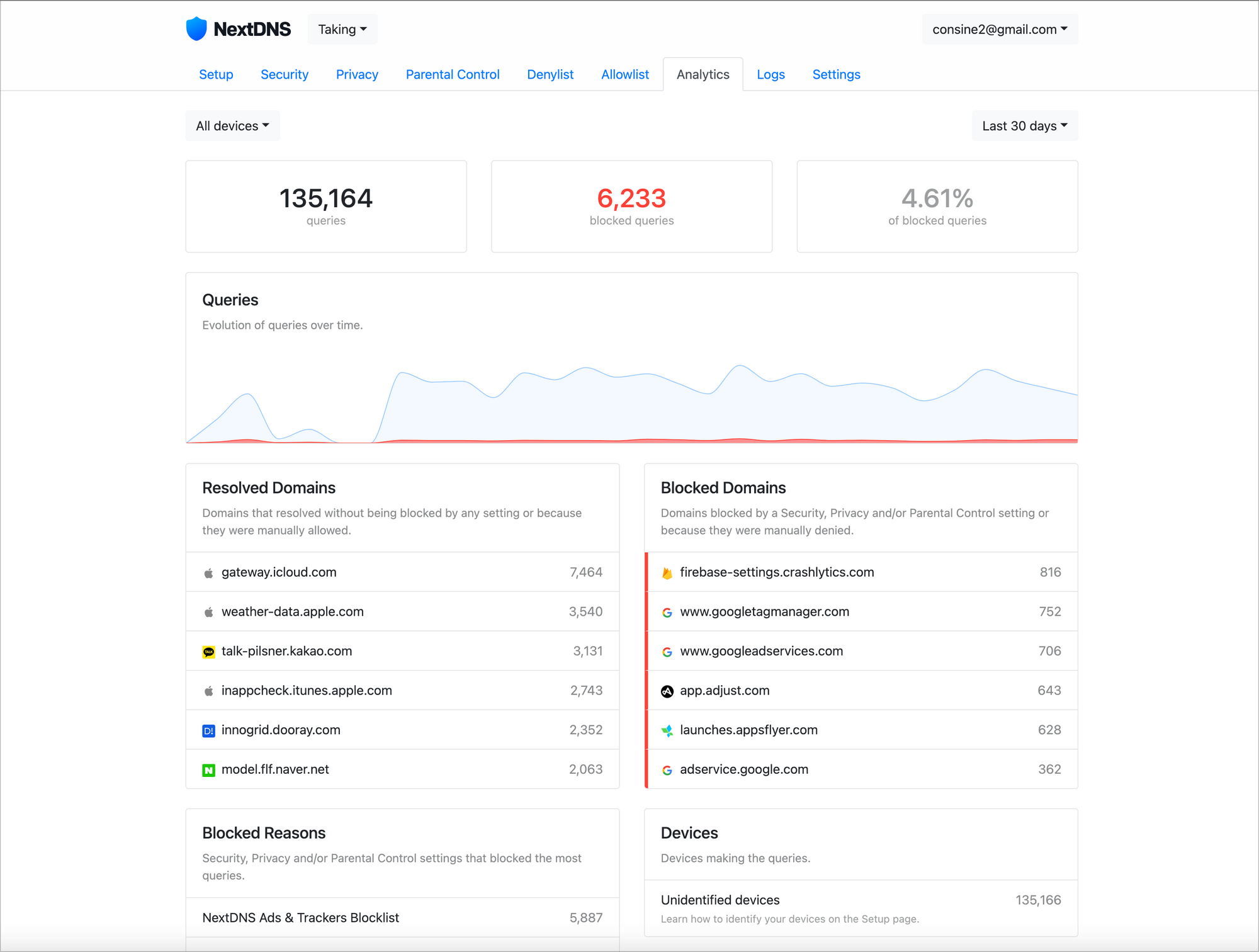Switch to the Denylist tab

pyautogui.click(x=550, y=74)
